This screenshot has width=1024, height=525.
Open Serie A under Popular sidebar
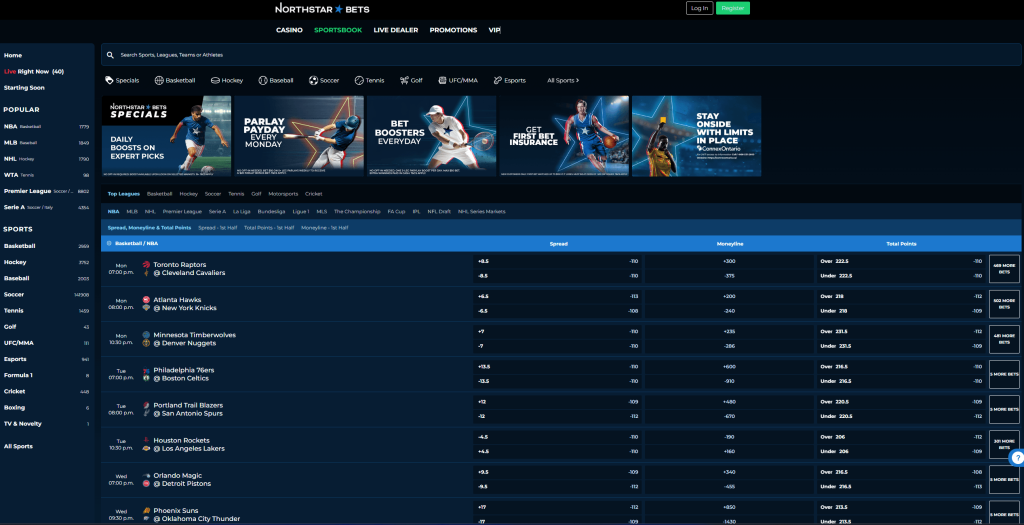coord(46,207)
